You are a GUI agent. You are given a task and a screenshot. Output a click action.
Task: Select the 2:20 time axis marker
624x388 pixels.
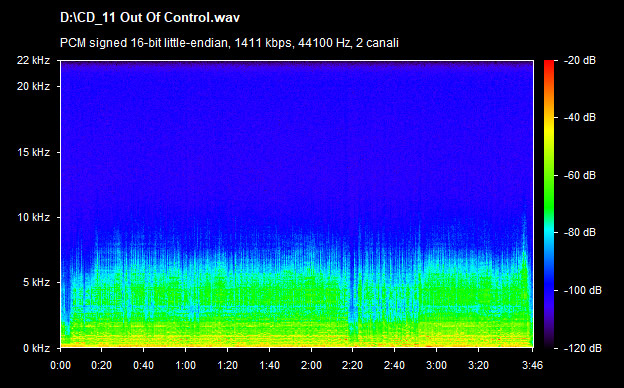point(353,365)
